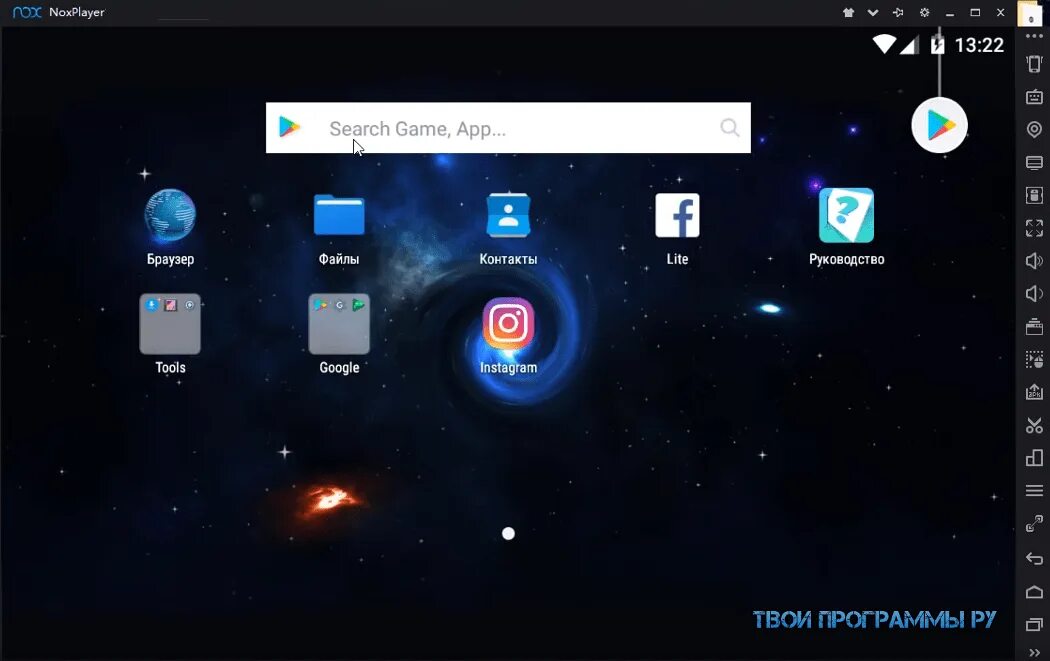This screenshot has height=661, width=1050.
Task: Open the Браузер app
Action: (170, 216)
